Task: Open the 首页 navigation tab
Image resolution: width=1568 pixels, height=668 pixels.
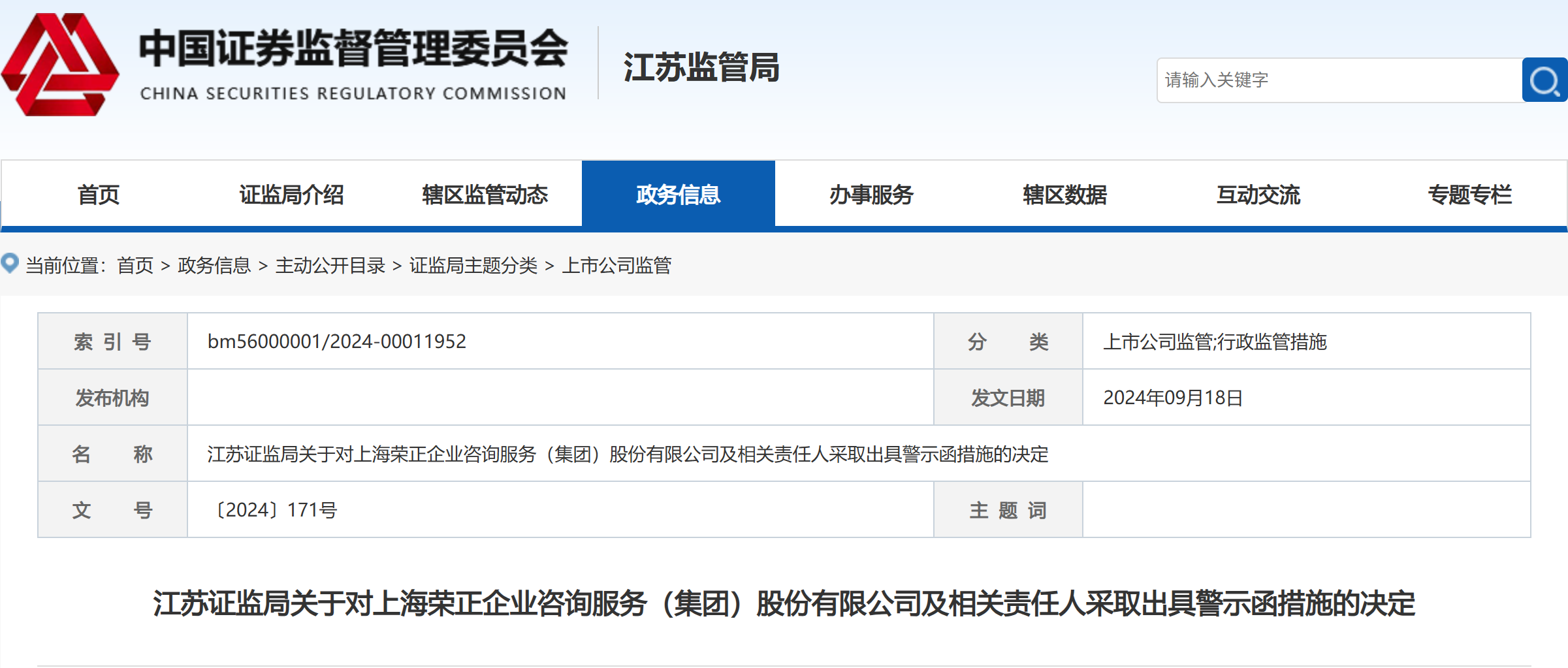Action: [x=98, y=195]
